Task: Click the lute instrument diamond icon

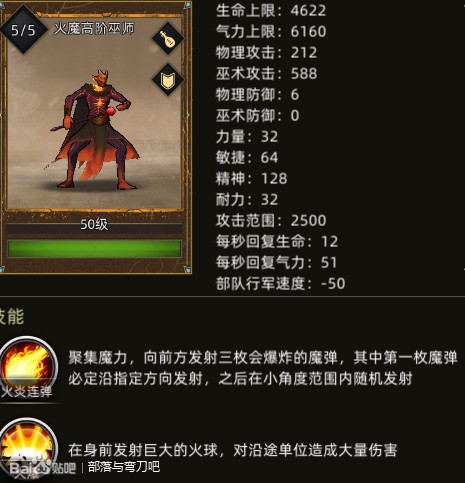Action: (x=168, y=38)
